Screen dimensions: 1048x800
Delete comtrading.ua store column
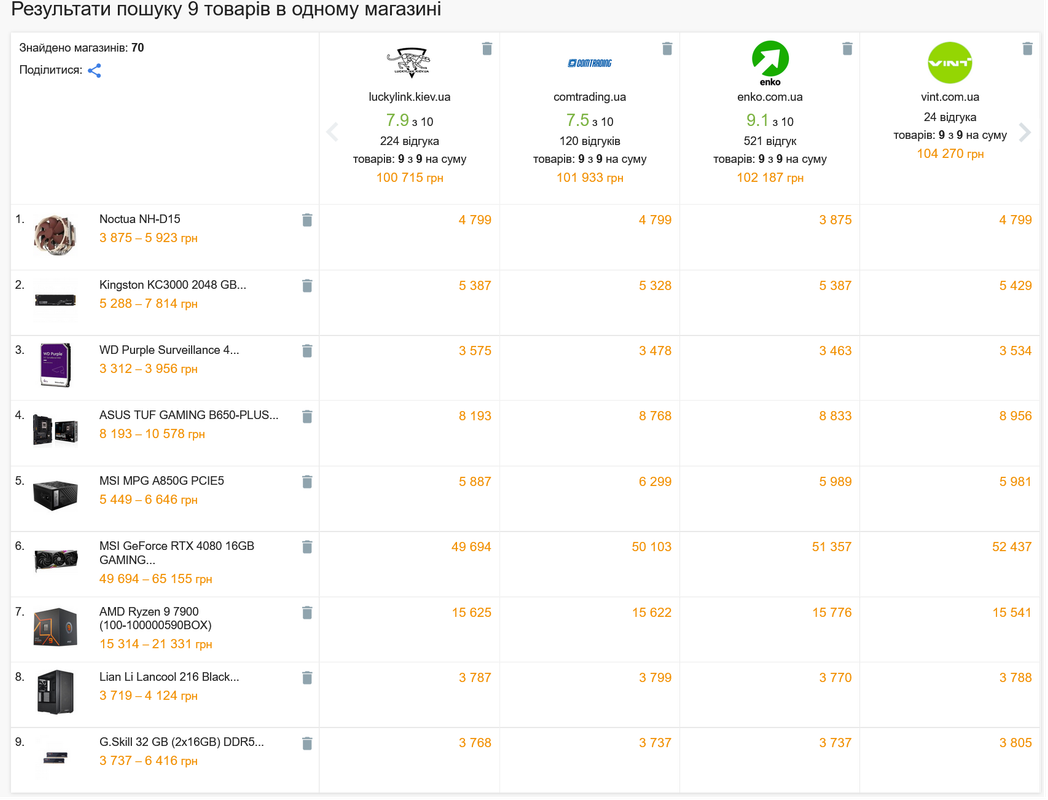(667, 49)
